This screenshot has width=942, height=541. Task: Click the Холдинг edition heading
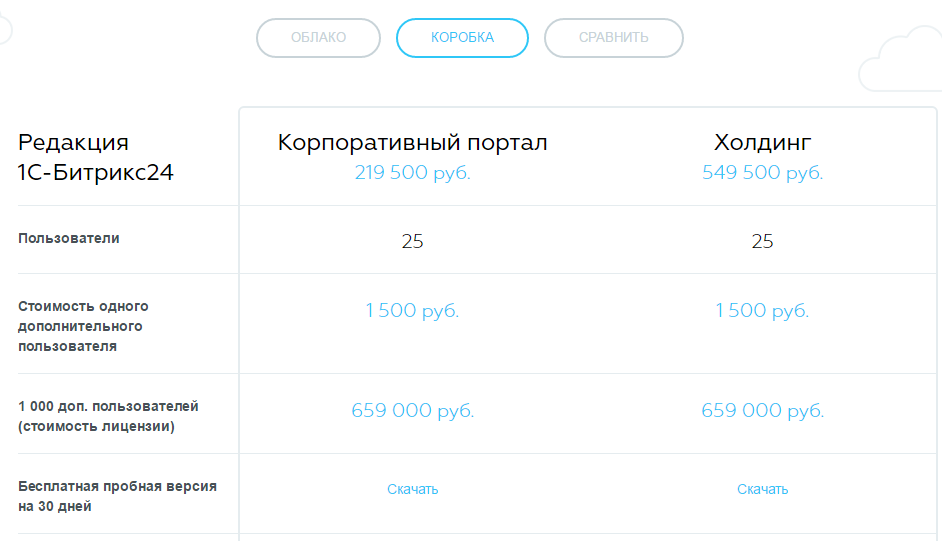762,143
